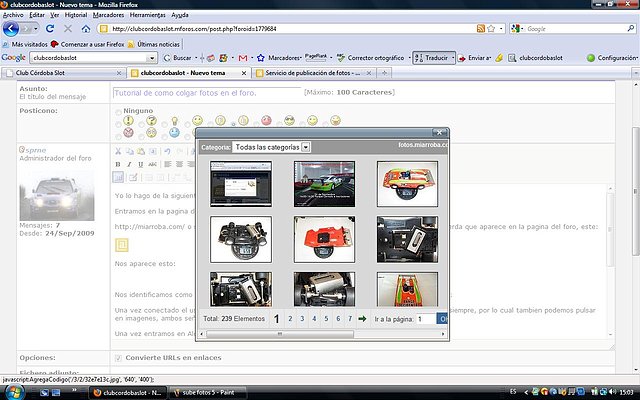The width and height of the screenshot is (640, 400).
Task: Open the Archivo menu
Action: pyautogui.click(x=13, y=15)
